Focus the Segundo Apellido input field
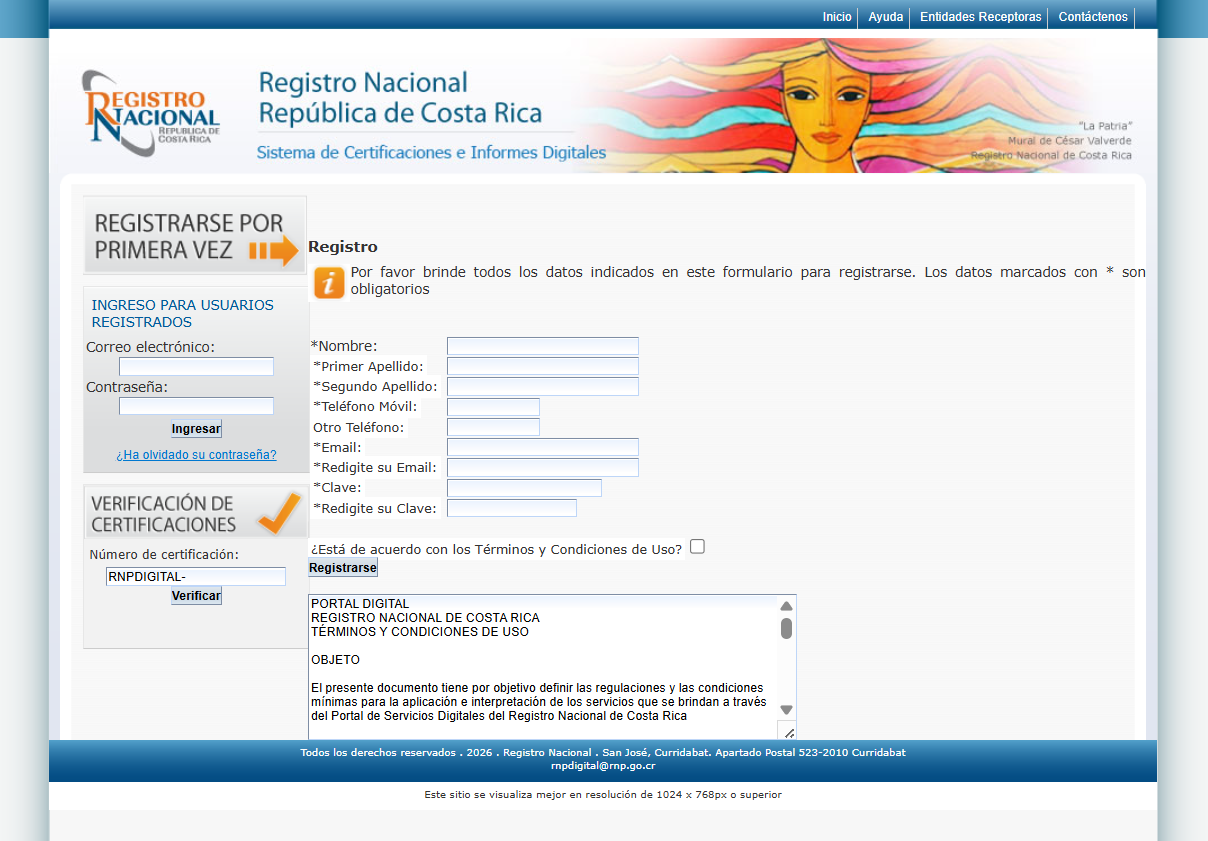Viewport: 1208px width, 841px height. pos(543,386)
